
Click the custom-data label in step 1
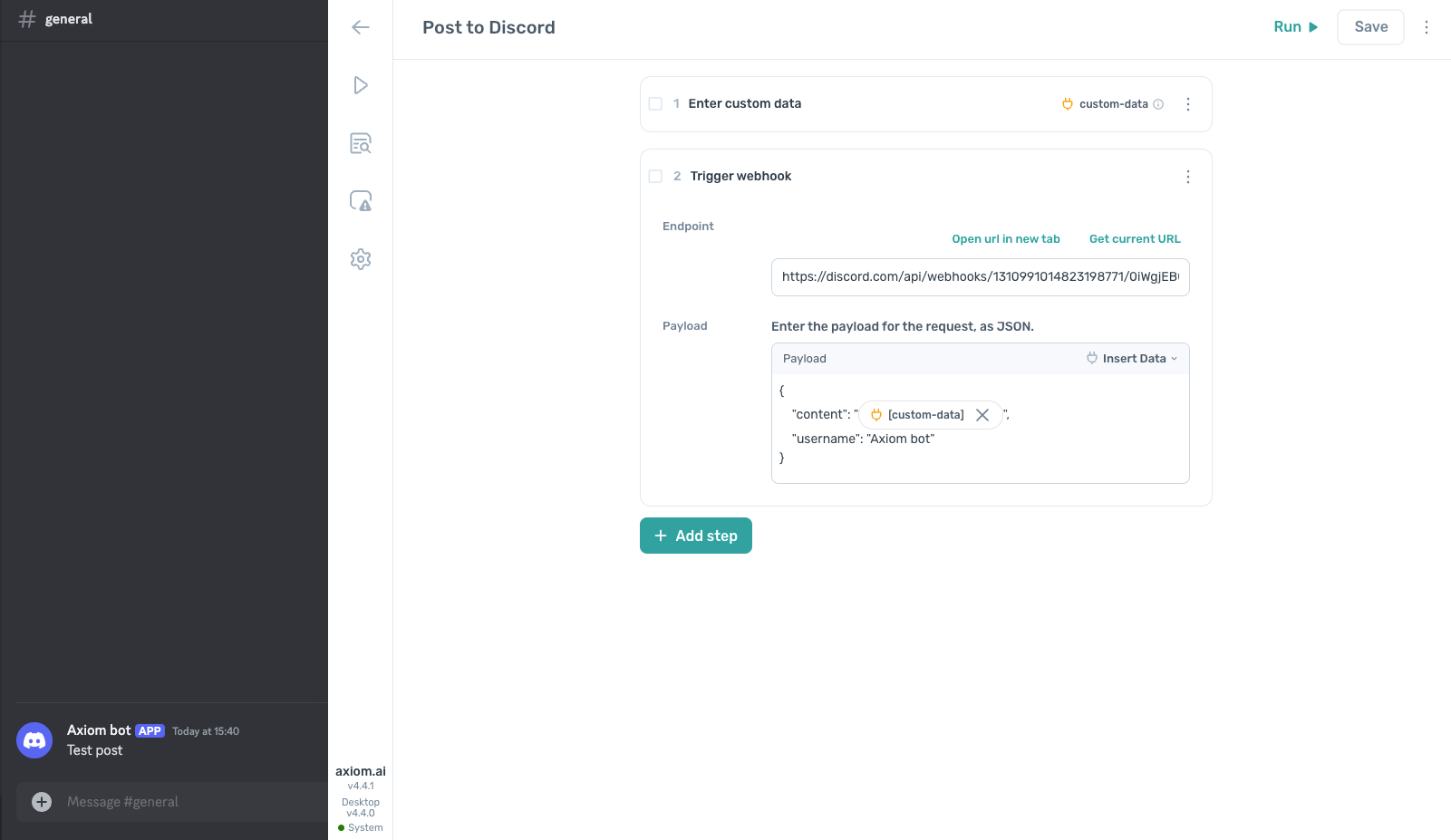1114,104
